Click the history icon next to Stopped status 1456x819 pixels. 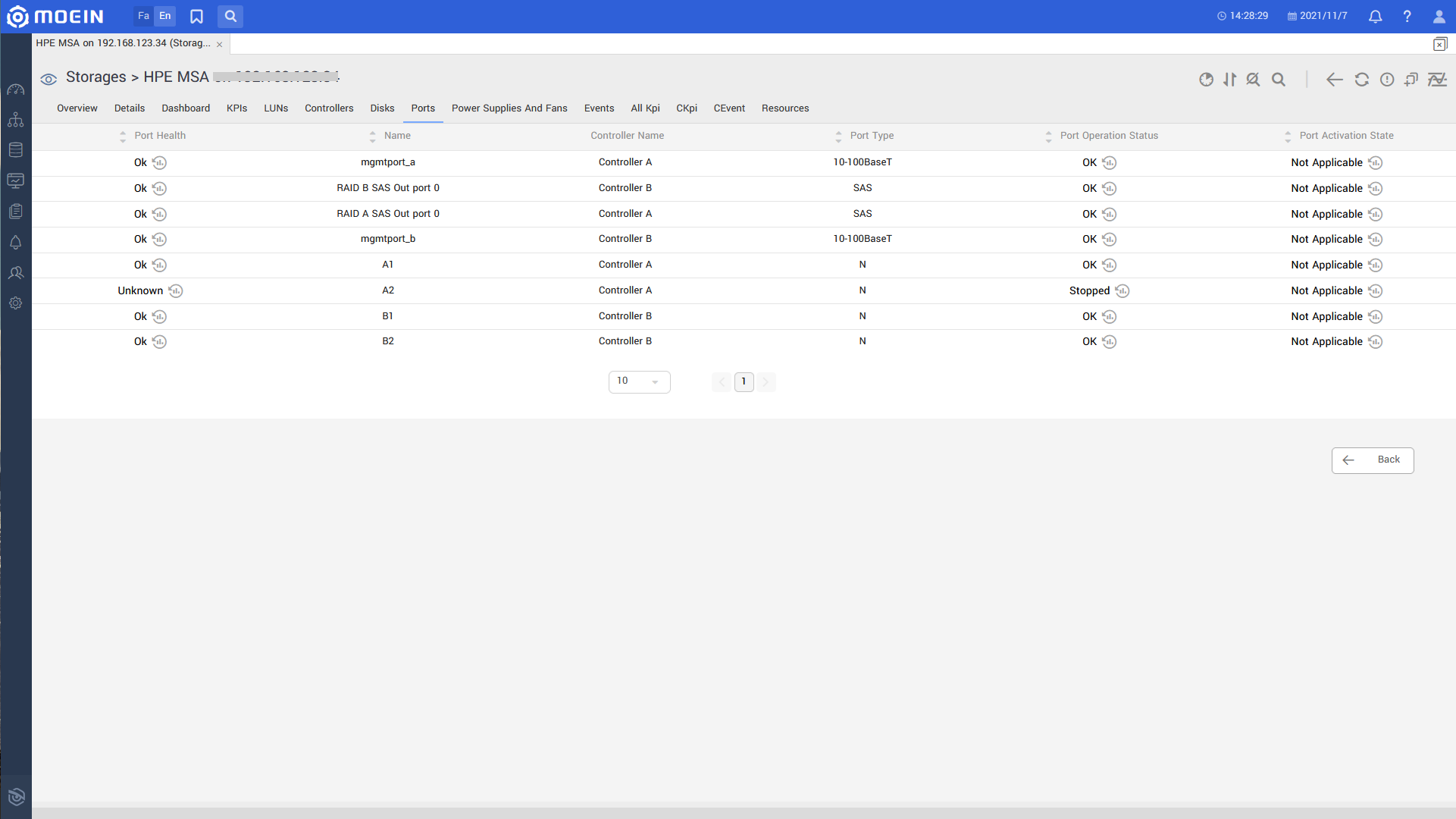pyautogui.click(x=1123, y=290)
